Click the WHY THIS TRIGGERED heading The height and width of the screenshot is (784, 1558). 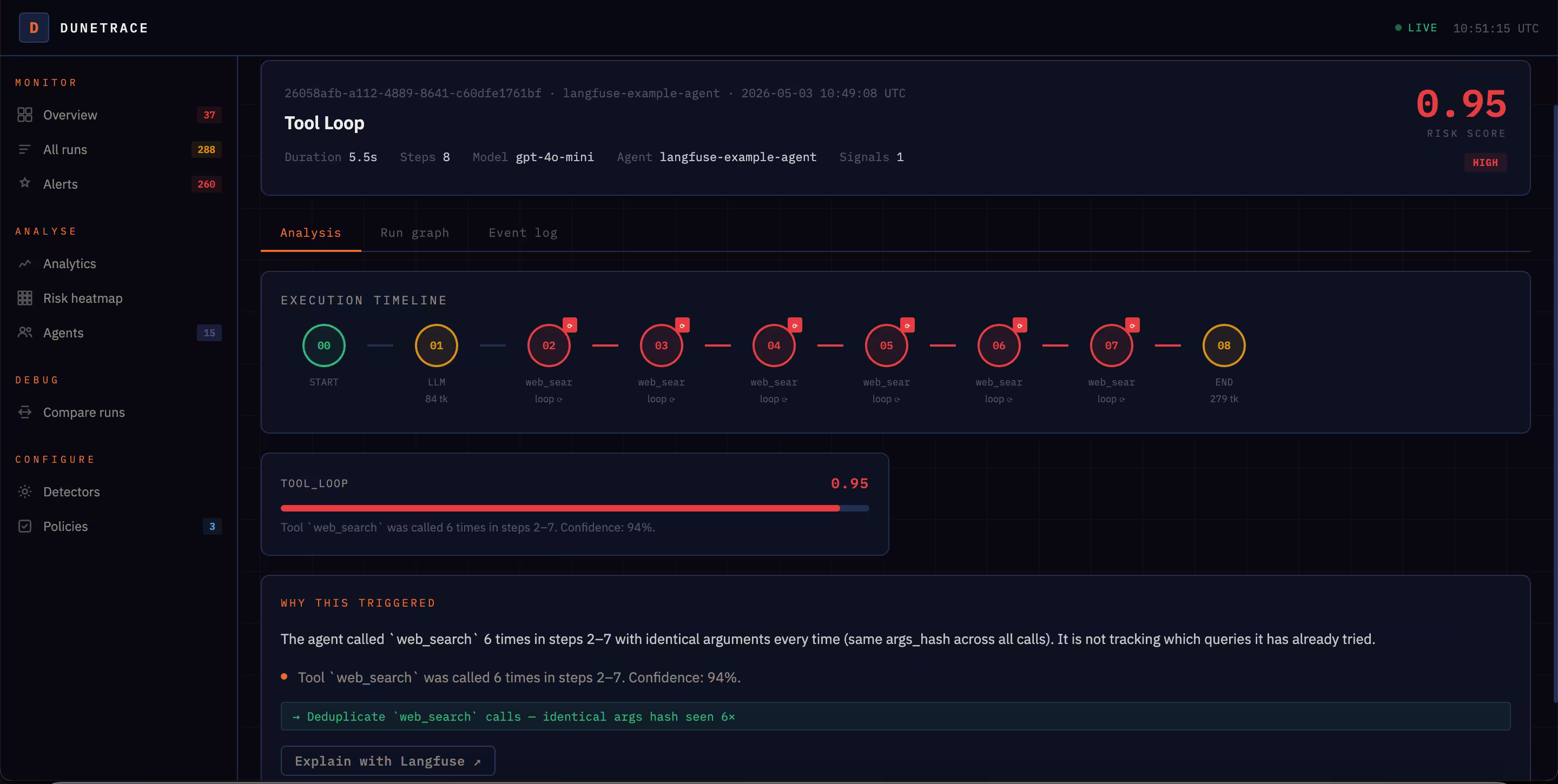(358, 603)
